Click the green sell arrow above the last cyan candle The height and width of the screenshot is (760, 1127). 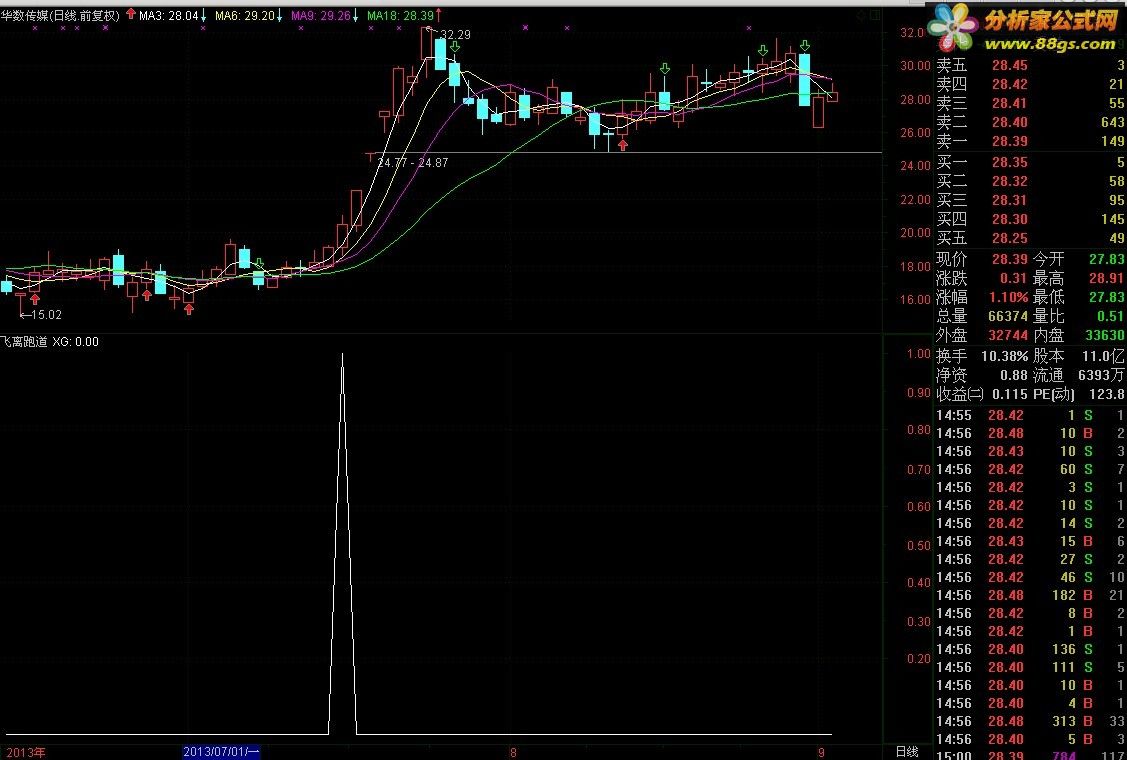click(x=804, y=46)
